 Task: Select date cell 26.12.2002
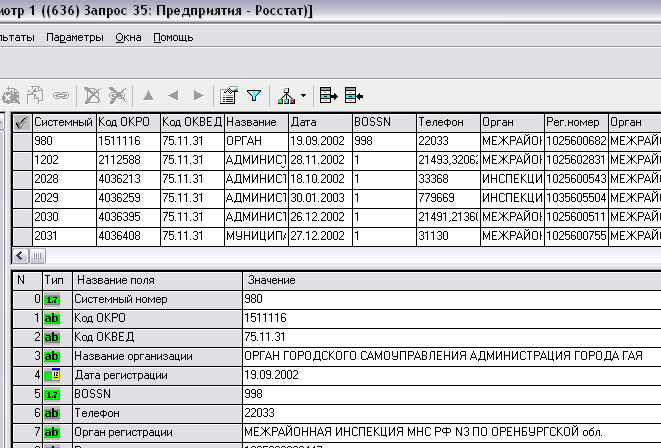tap(320, 217)
